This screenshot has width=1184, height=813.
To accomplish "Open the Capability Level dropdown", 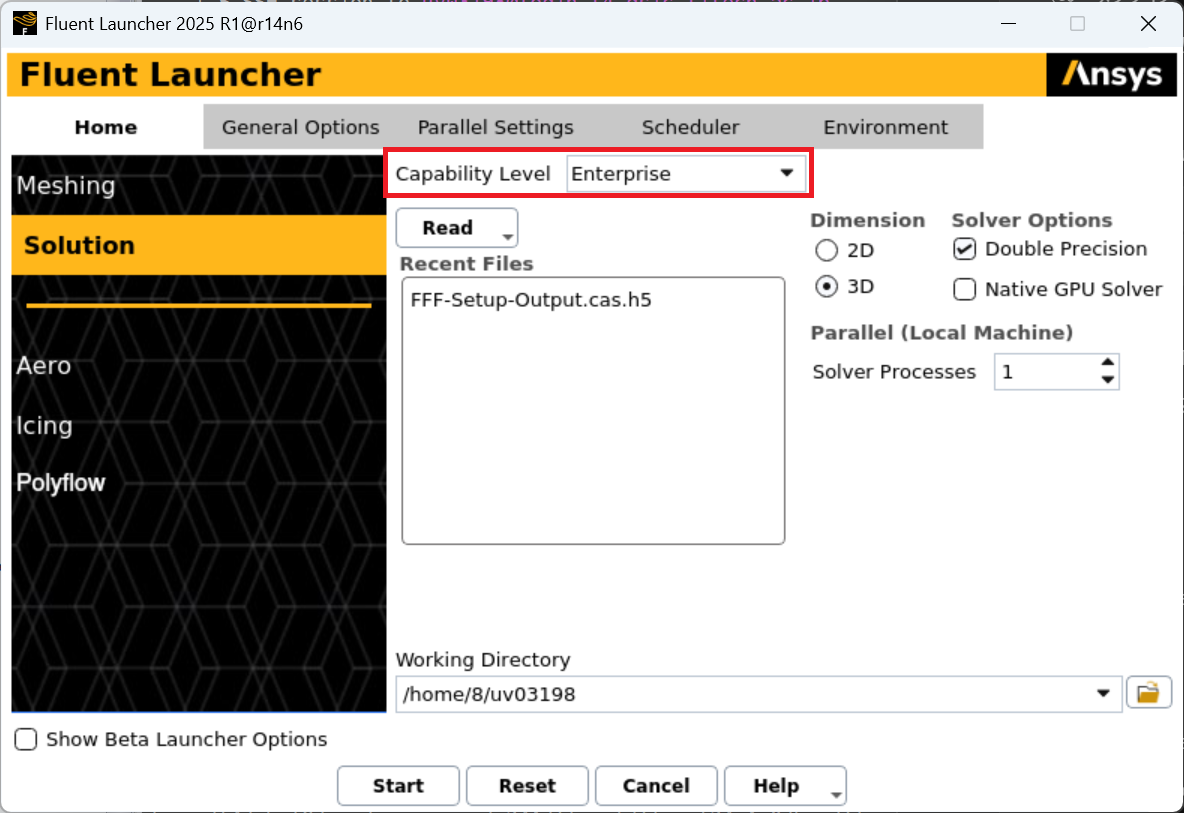I will (686, 174).
